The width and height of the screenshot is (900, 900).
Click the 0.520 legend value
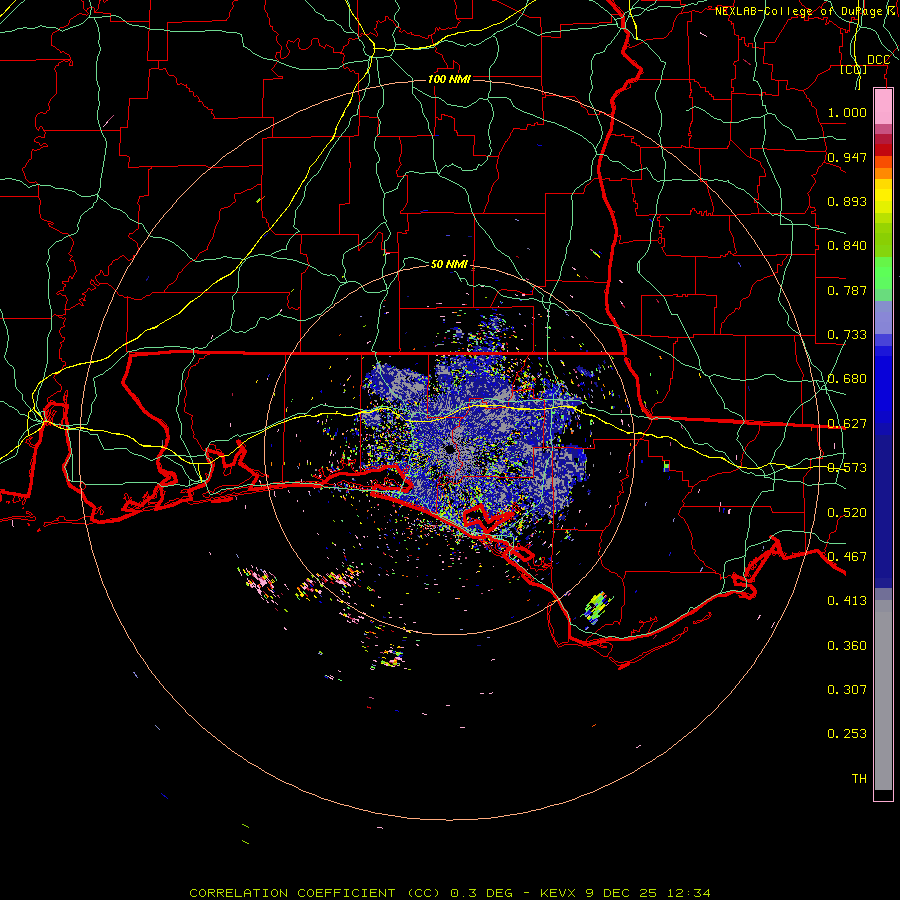pos(847,513)
